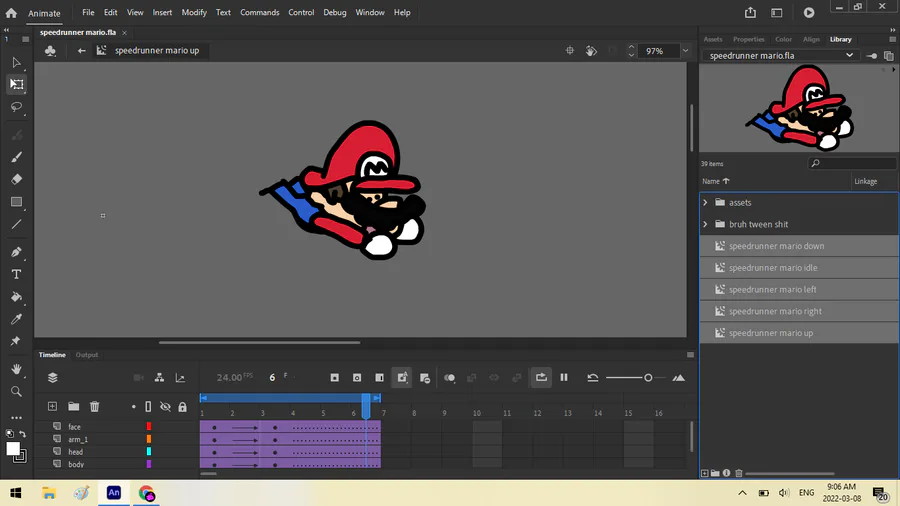Select speedrunner mario down symbol
Viewport: 900px width, 506px height.
(799, 246)
